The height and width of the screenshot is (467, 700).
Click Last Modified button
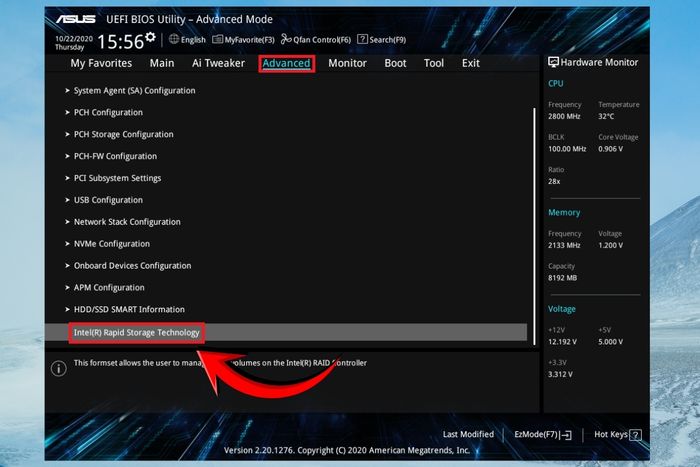click(468, 434)
